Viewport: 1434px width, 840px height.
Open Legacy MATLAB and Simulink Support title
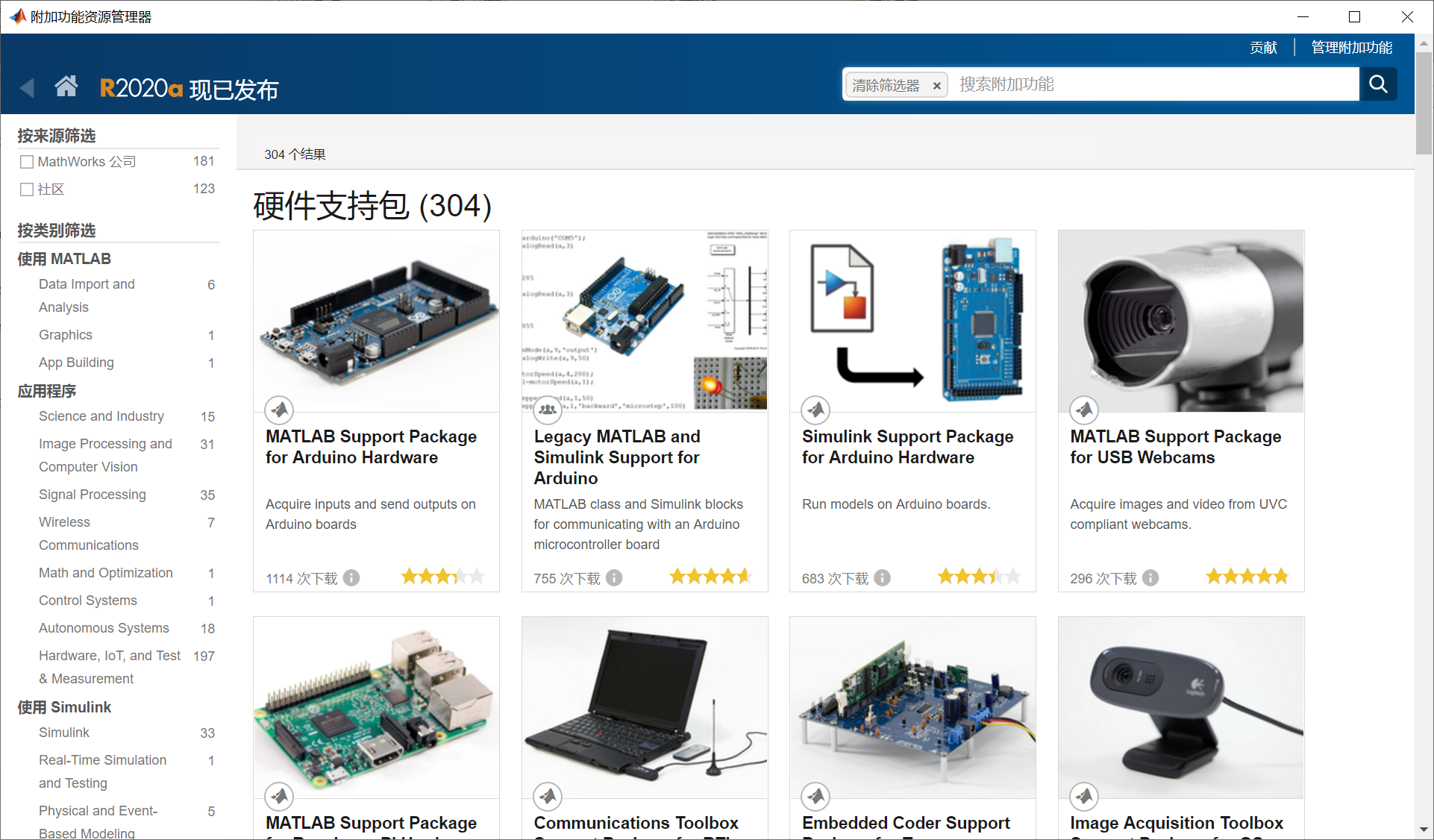point(617,457)
